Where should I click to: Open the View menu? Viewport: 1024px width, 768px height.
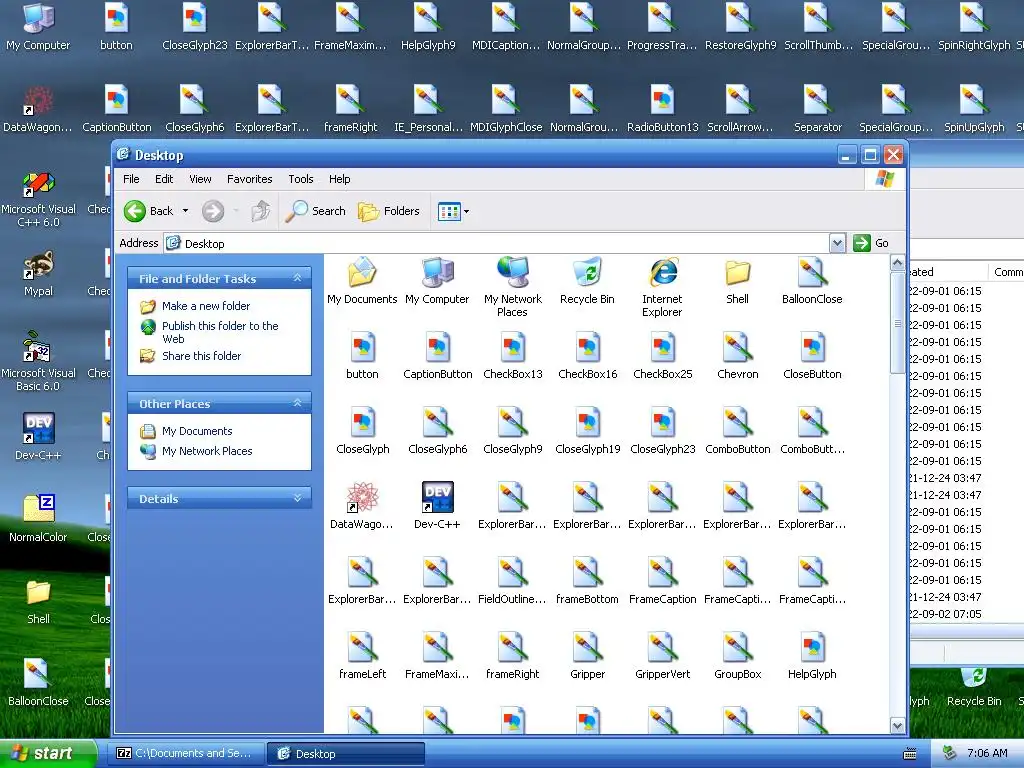point(200,179)
